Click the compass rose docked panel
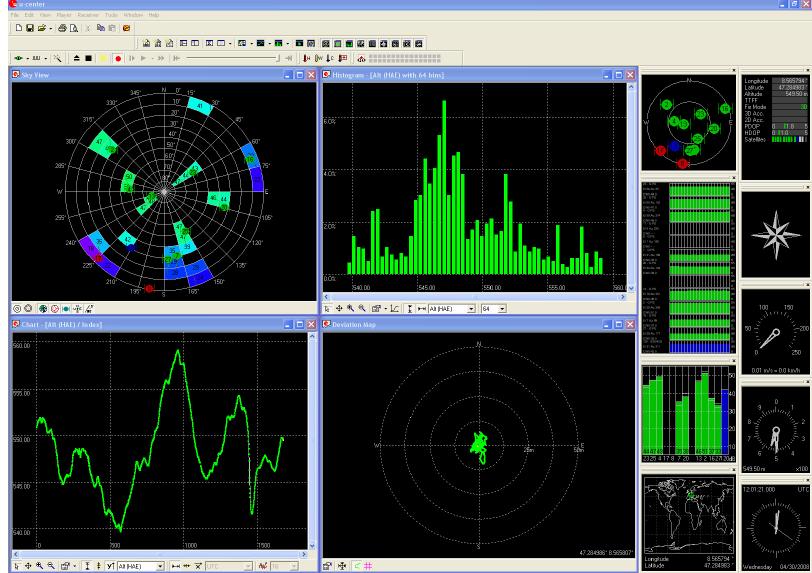The image size is (812, 573). point(775,234)
